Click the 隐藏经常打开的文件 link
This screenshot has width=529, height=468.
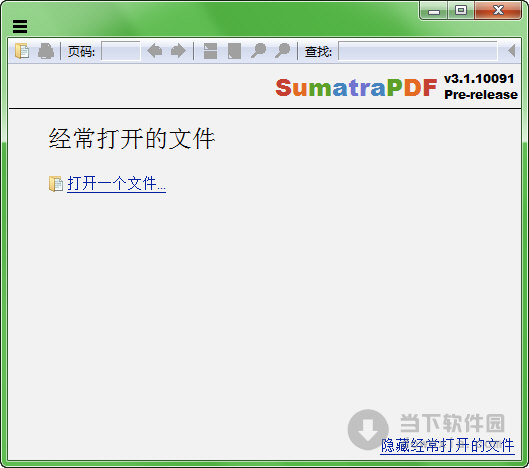pyautogui.click(x=447, y=446)
